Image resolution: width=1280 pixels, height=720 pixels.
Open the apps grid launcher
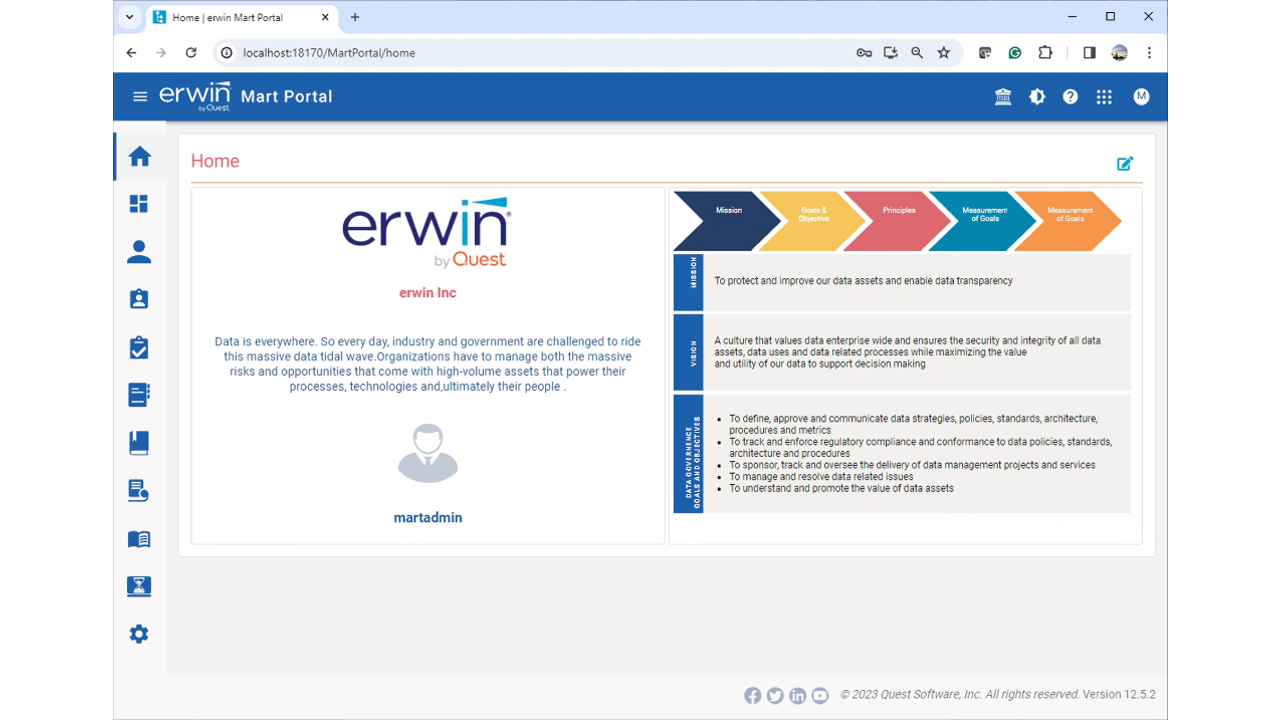(1104, 97)
